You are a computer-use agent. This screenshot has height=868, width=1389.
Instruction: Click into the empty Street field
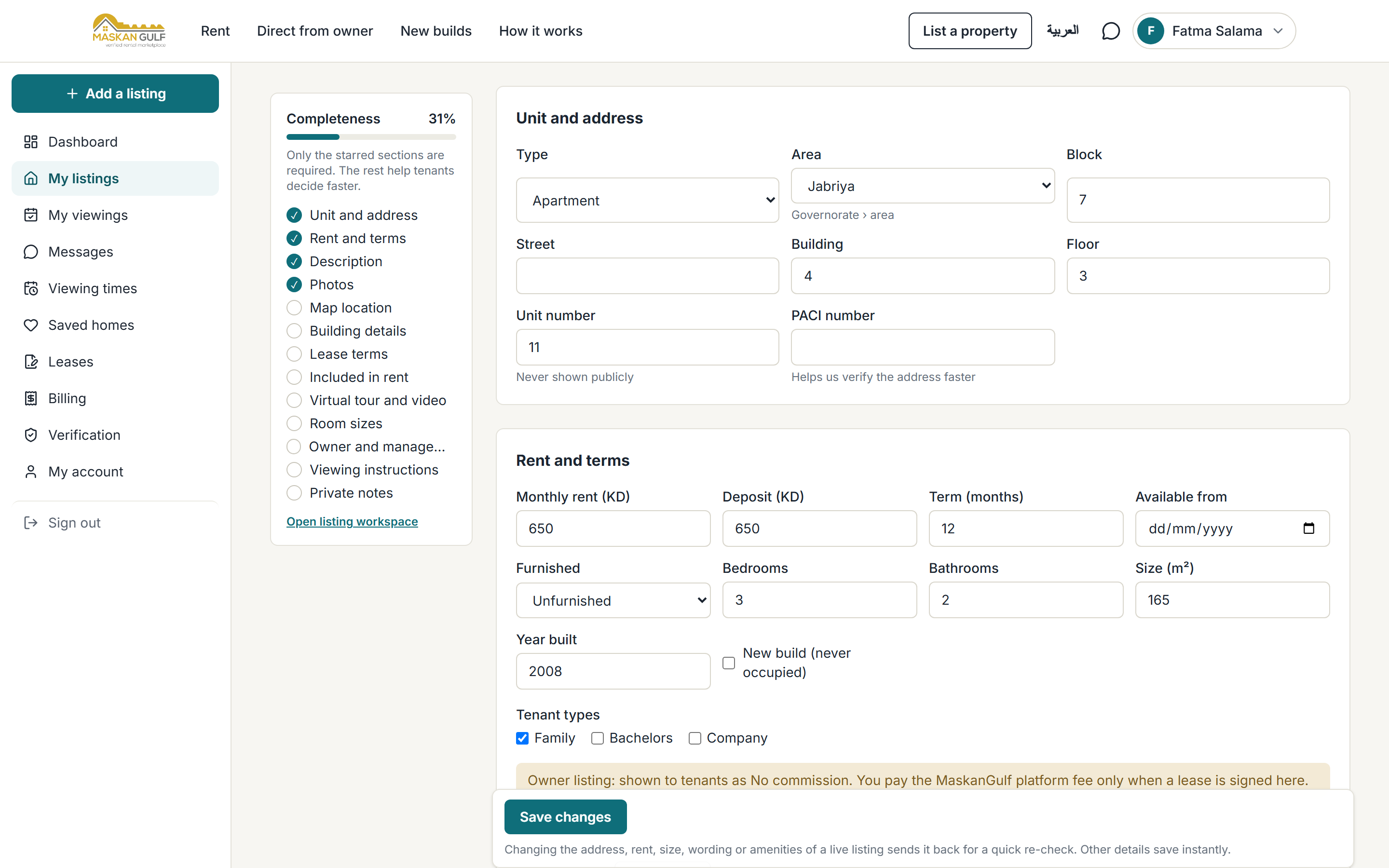click(647, 276)
